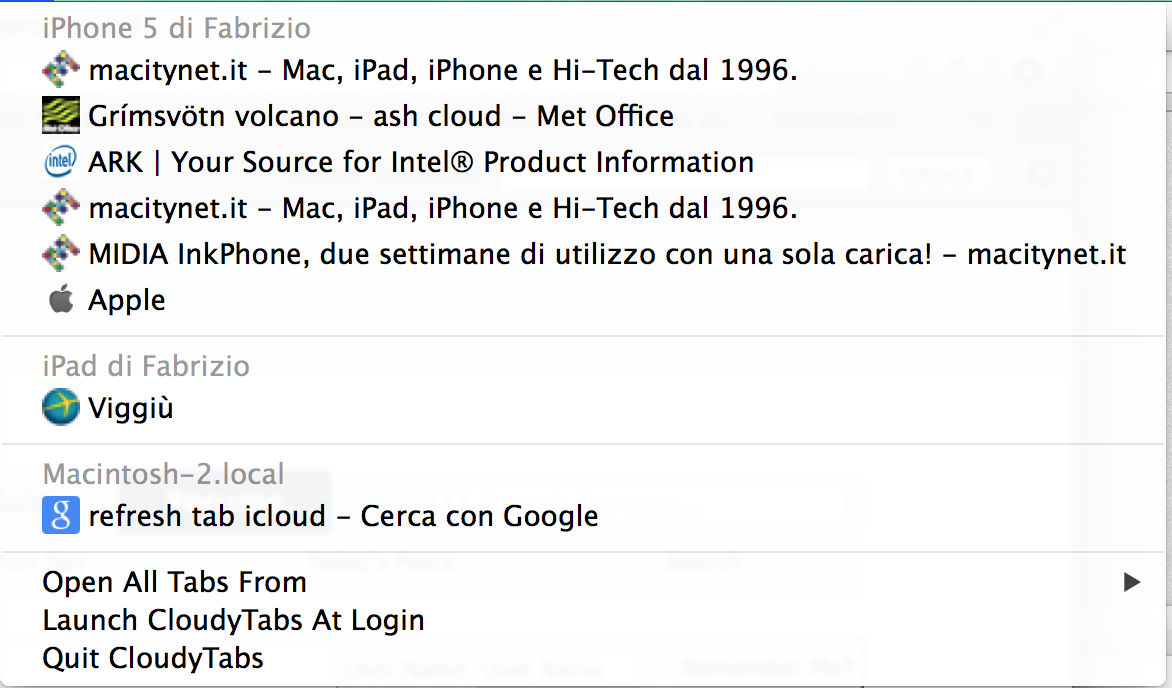Click the Apple logo icon in the tab list
The width and height of the screenshot is (1172, 688).
tap(60, 297)
